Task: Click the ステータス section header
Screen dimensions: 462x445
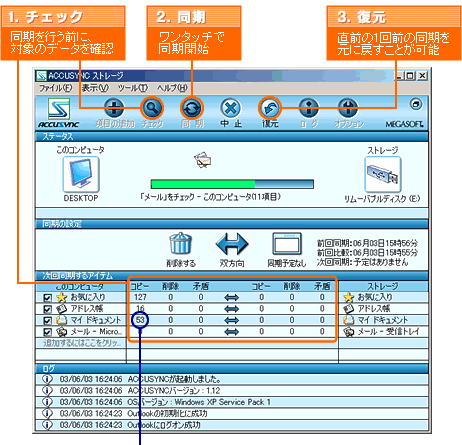Action: click(232, 136)
